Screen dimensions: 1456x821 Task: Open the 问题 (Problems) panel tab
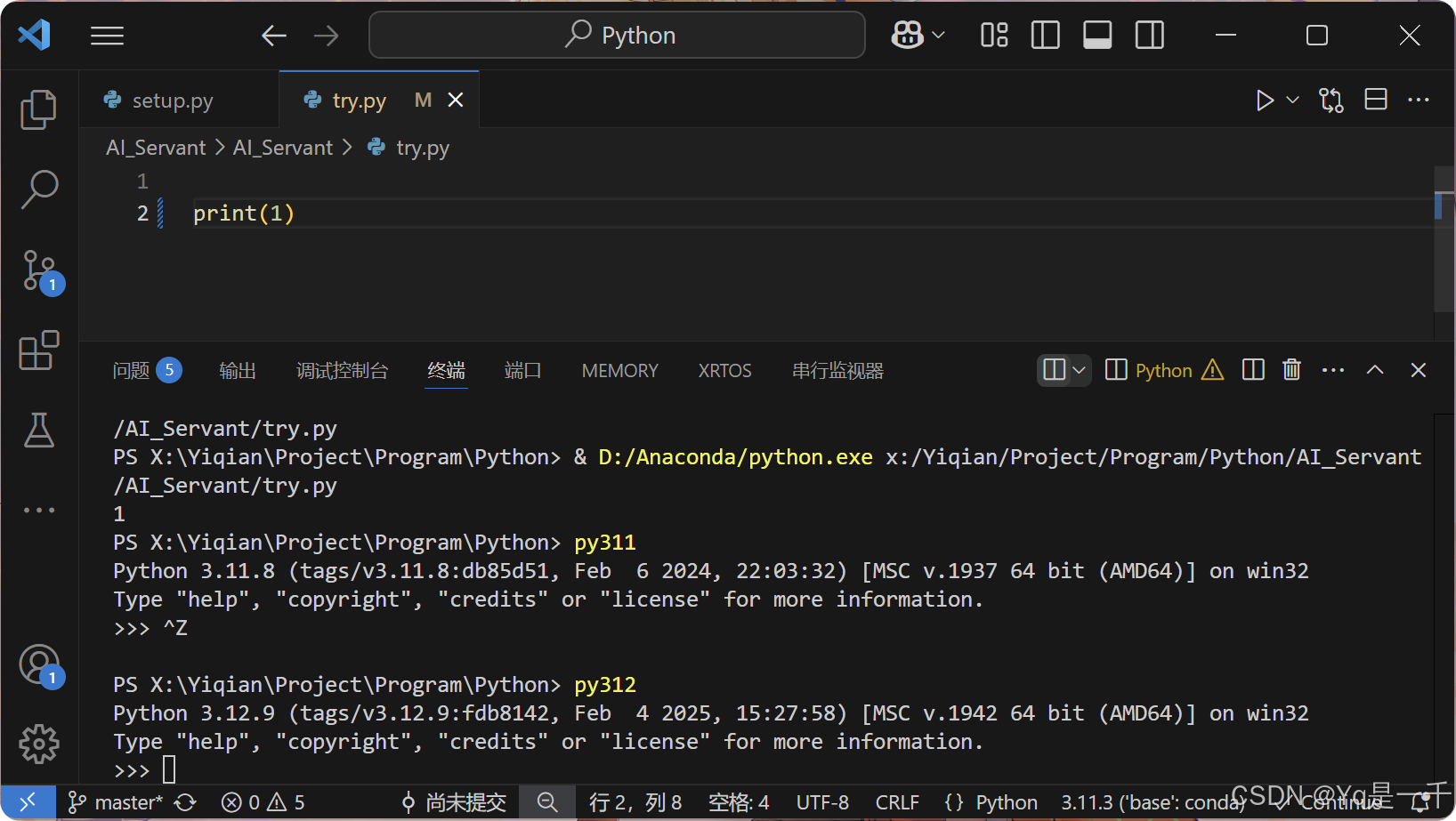point(133,370)
